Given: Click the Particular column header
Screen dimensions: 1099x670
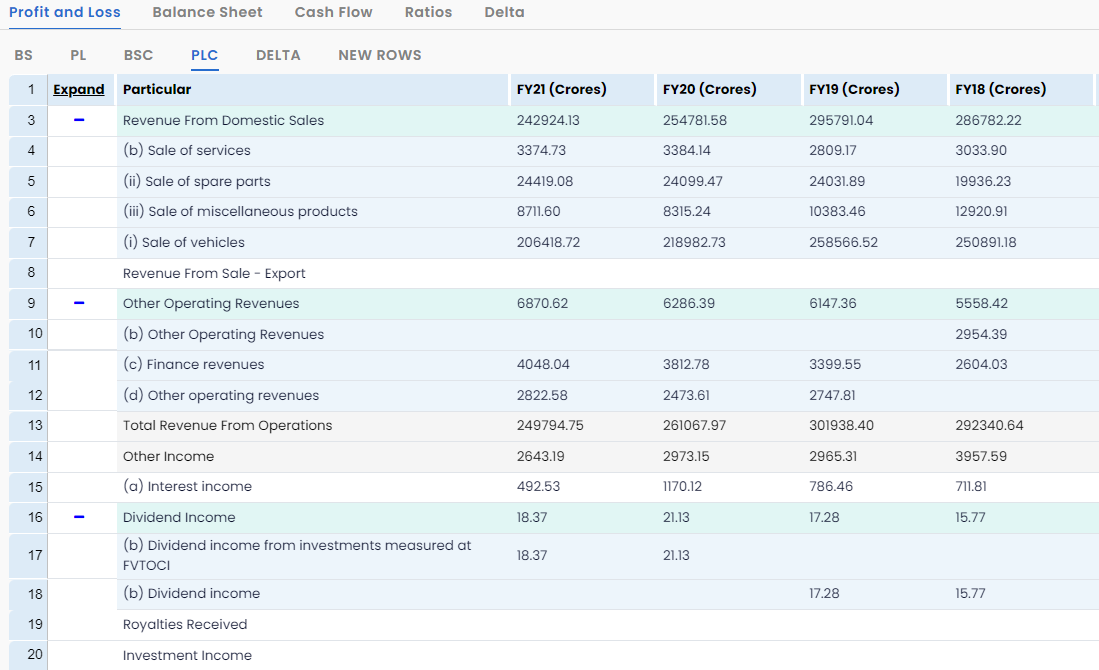Looking at the screenshot, I should pos(157,89).
